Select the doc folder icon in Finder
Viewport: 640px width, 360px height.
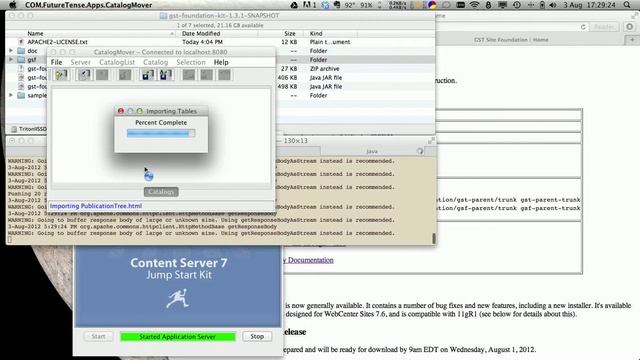tap(21, 51)
